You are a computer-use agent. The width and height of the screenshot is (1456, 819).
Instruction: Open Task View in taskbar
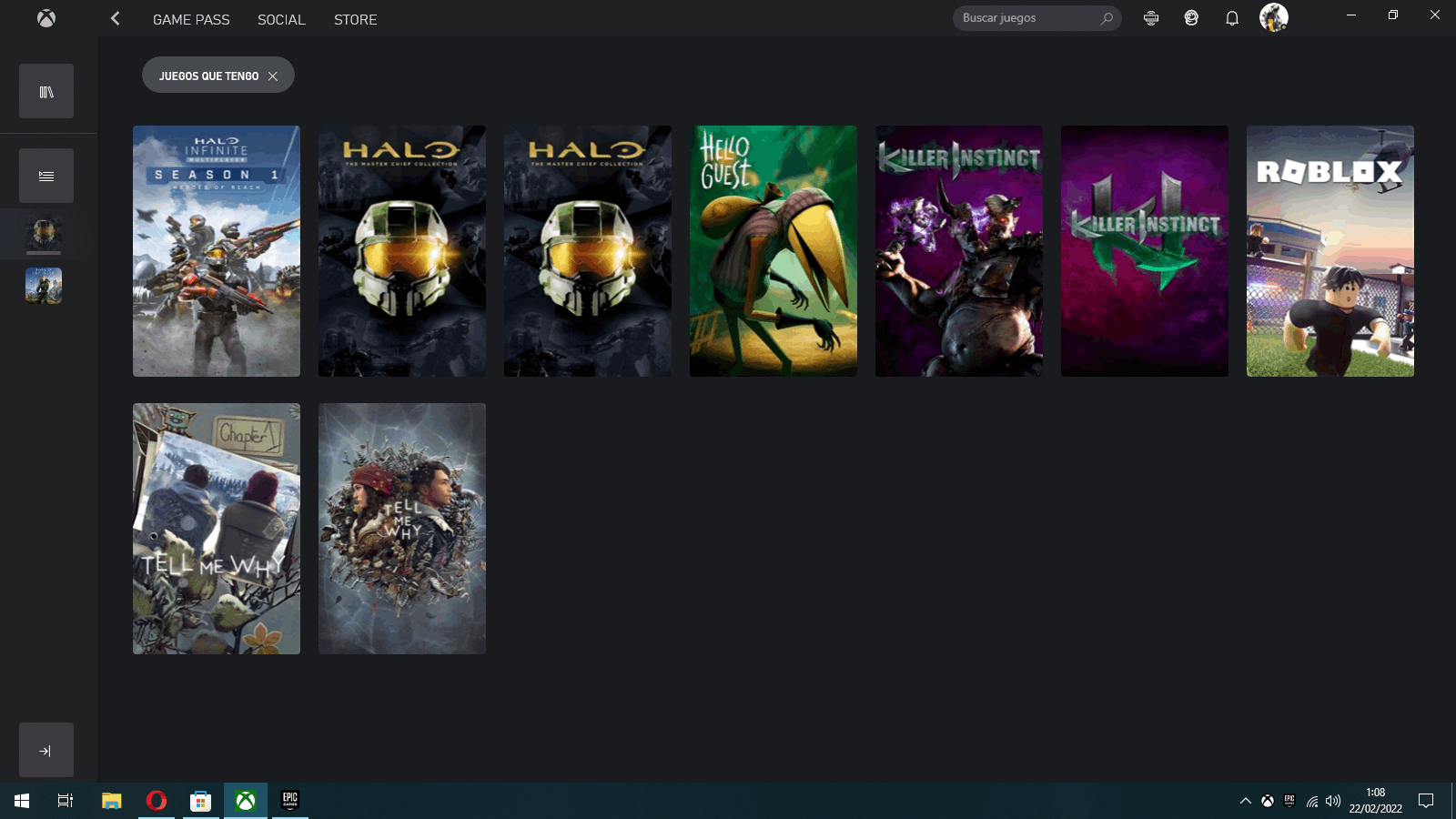66,801
